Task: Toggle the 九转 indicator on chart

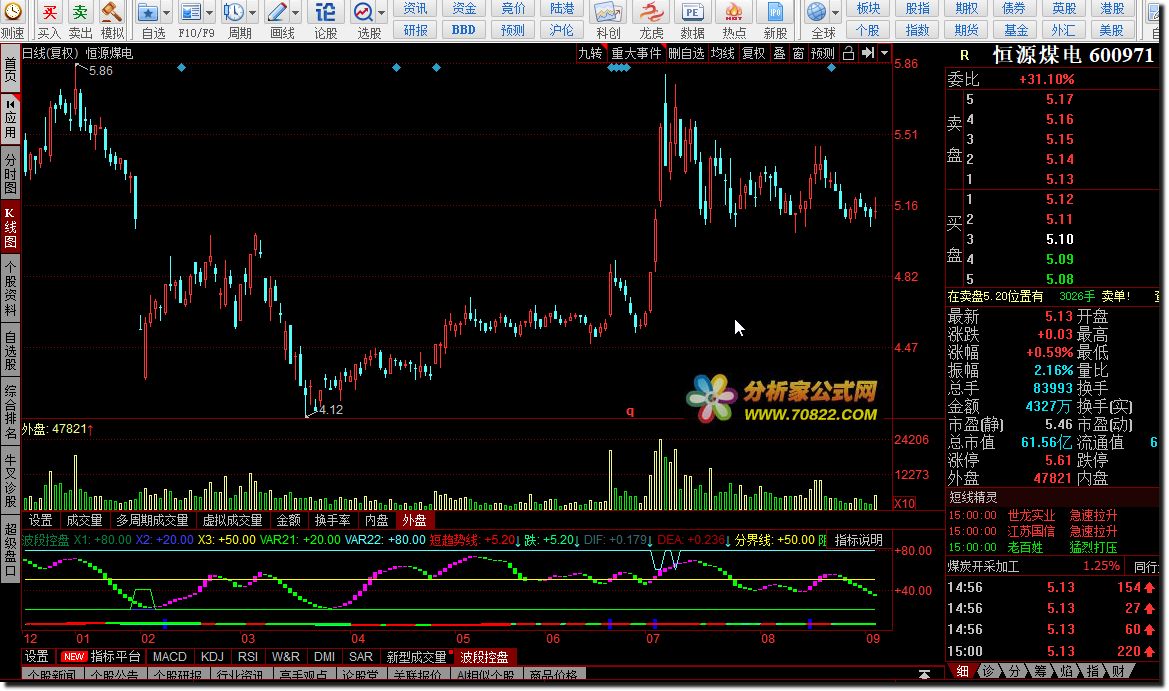Action: (x=590, y=53)
